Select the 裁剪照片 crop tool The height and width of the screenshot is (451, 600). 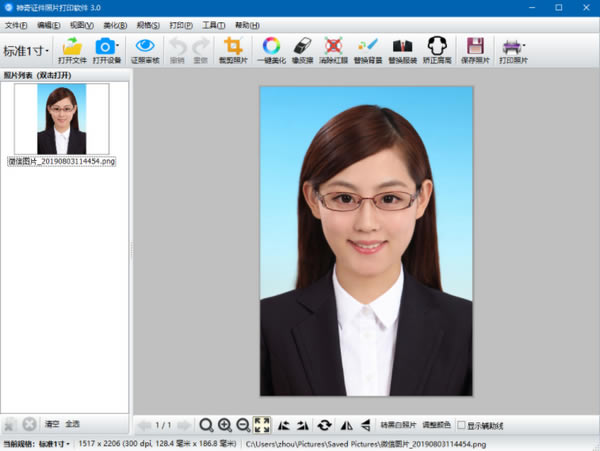233,46
